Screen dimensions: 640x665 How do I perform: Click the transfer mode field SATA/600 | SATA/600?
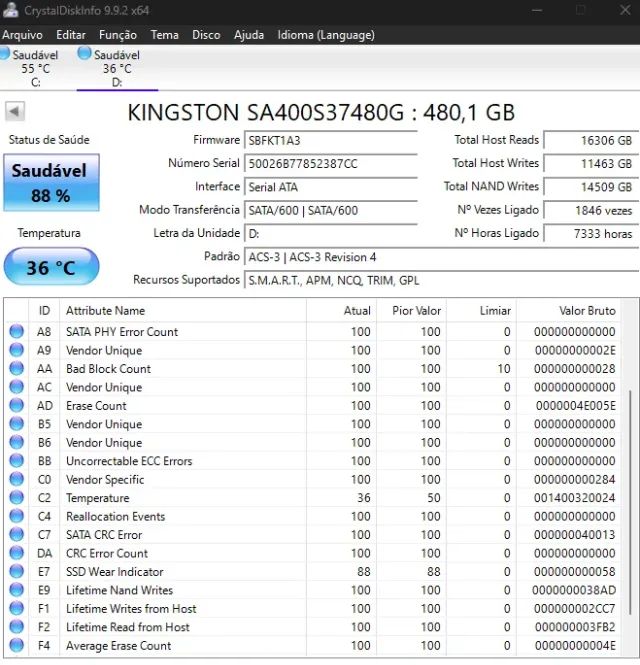click(x=331, y=210)
